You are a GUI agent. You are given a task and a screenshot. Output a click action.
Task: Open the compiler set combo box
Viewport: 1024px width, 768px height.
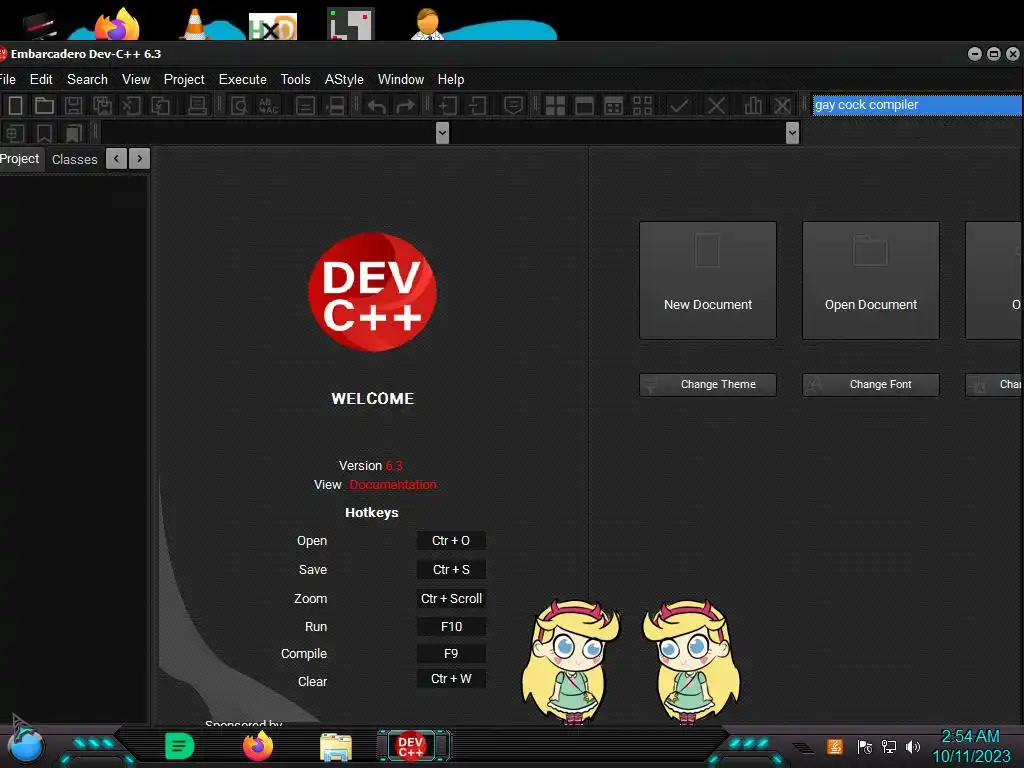917,104
